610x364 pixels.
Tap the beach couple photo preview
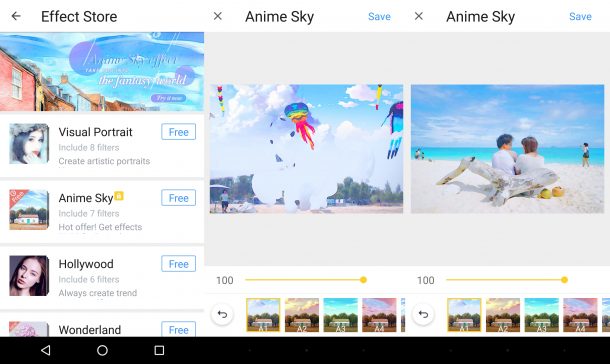click(508, 149)
